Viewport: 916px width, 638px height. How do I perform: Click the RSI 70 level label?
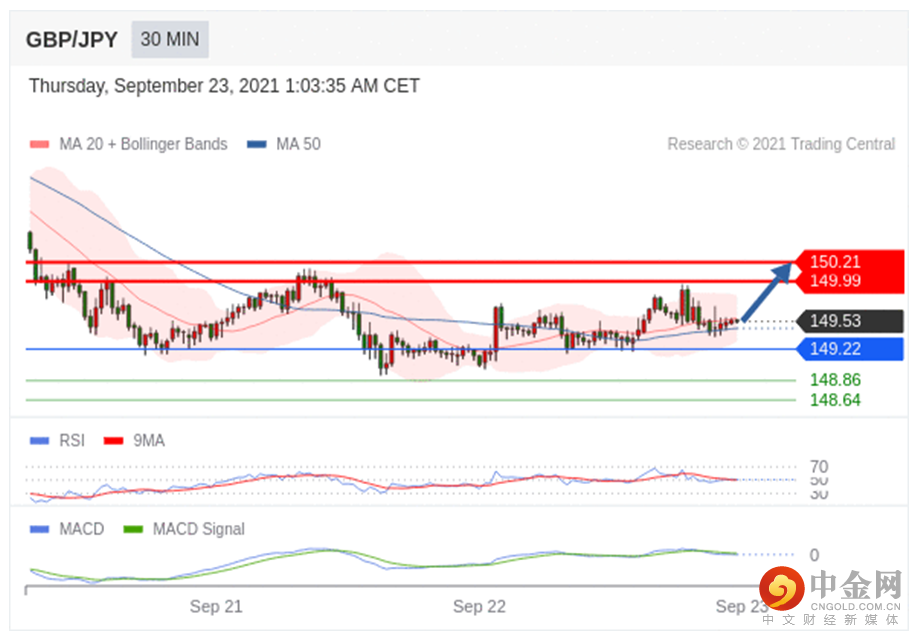pyautogui.click(x=819, y=466)
